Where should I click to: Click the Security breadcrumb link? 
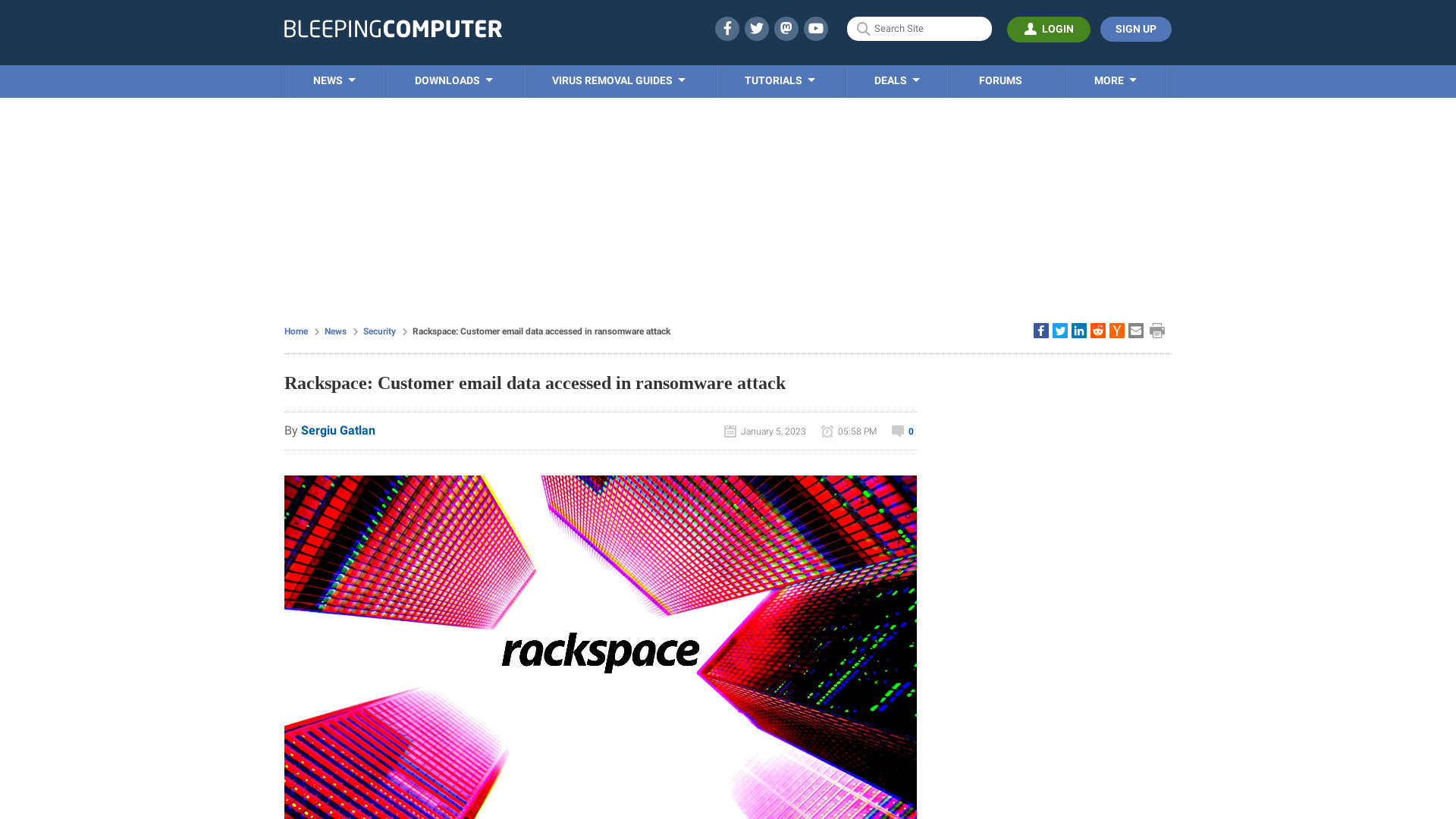click(379, 331)
